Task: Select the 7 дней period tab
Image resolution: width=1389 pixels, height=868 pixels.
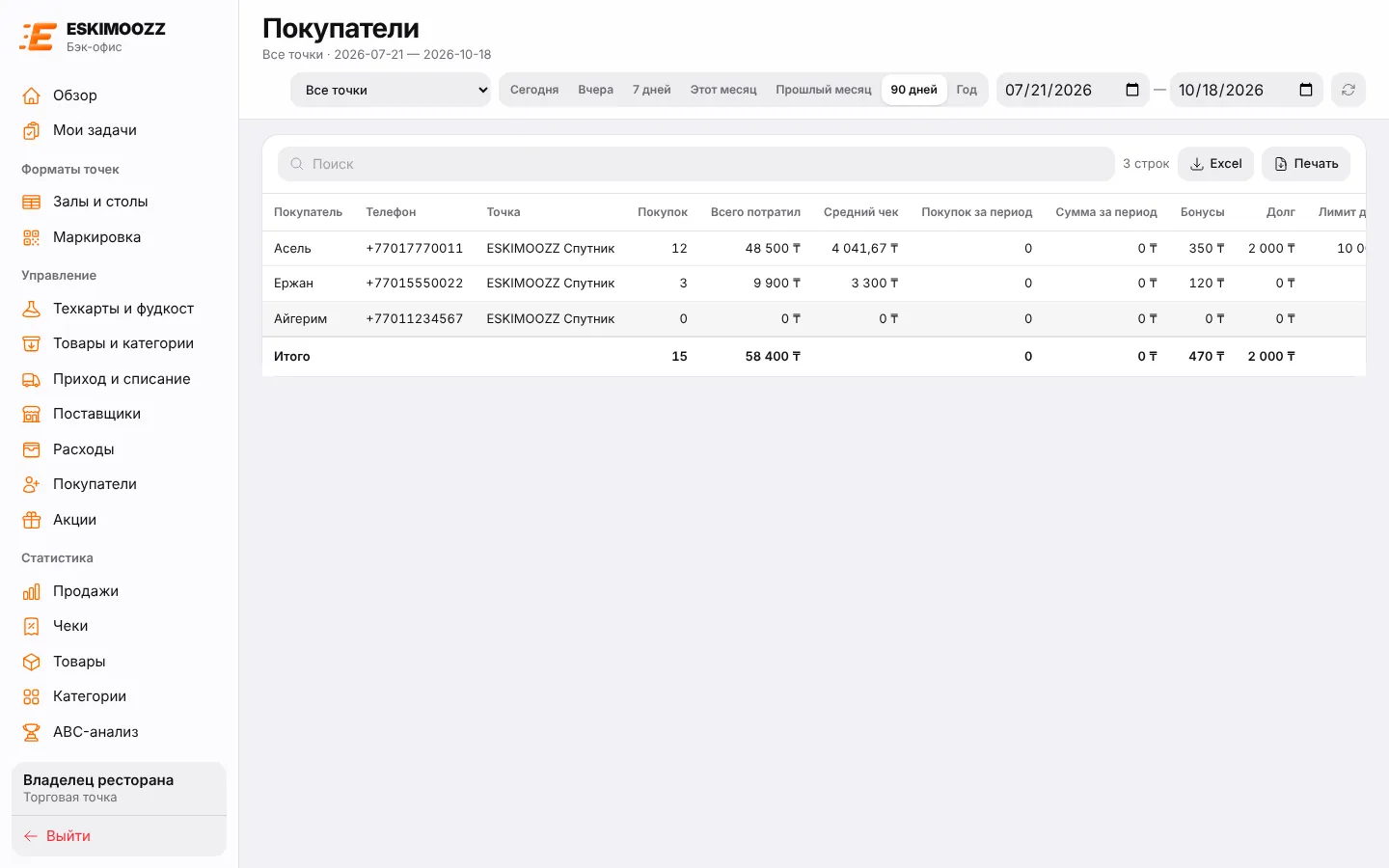Action: click(652, 90)
